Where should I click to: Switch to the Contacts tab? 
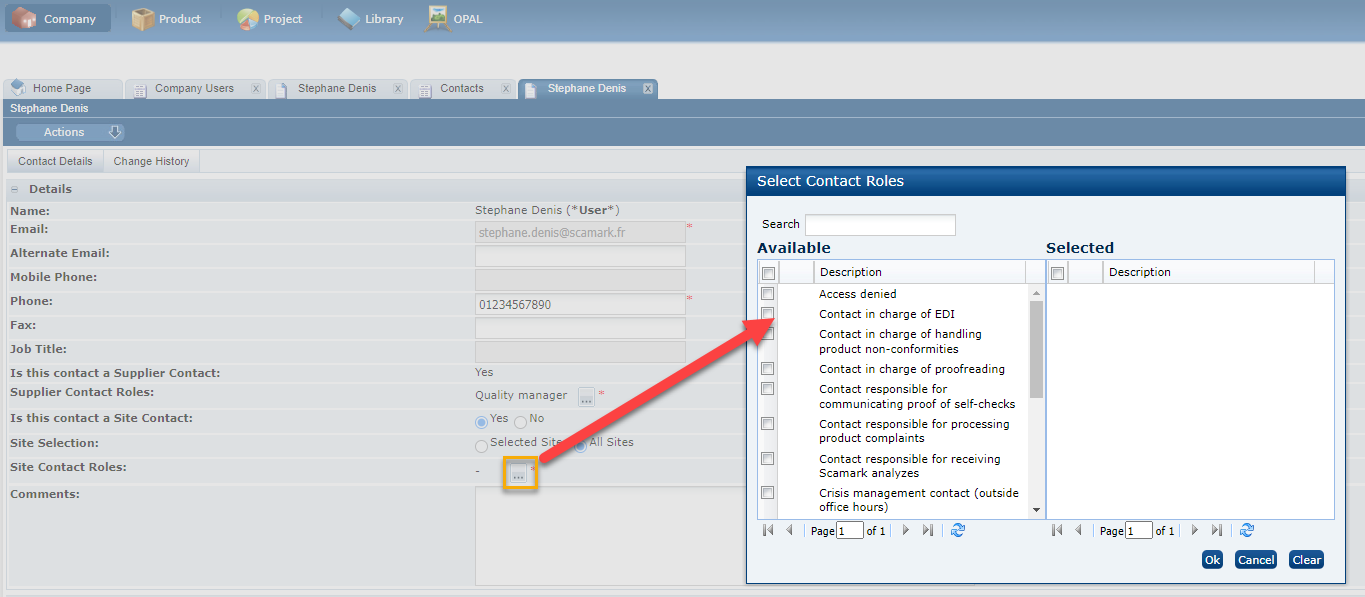(x=462, y=89)
